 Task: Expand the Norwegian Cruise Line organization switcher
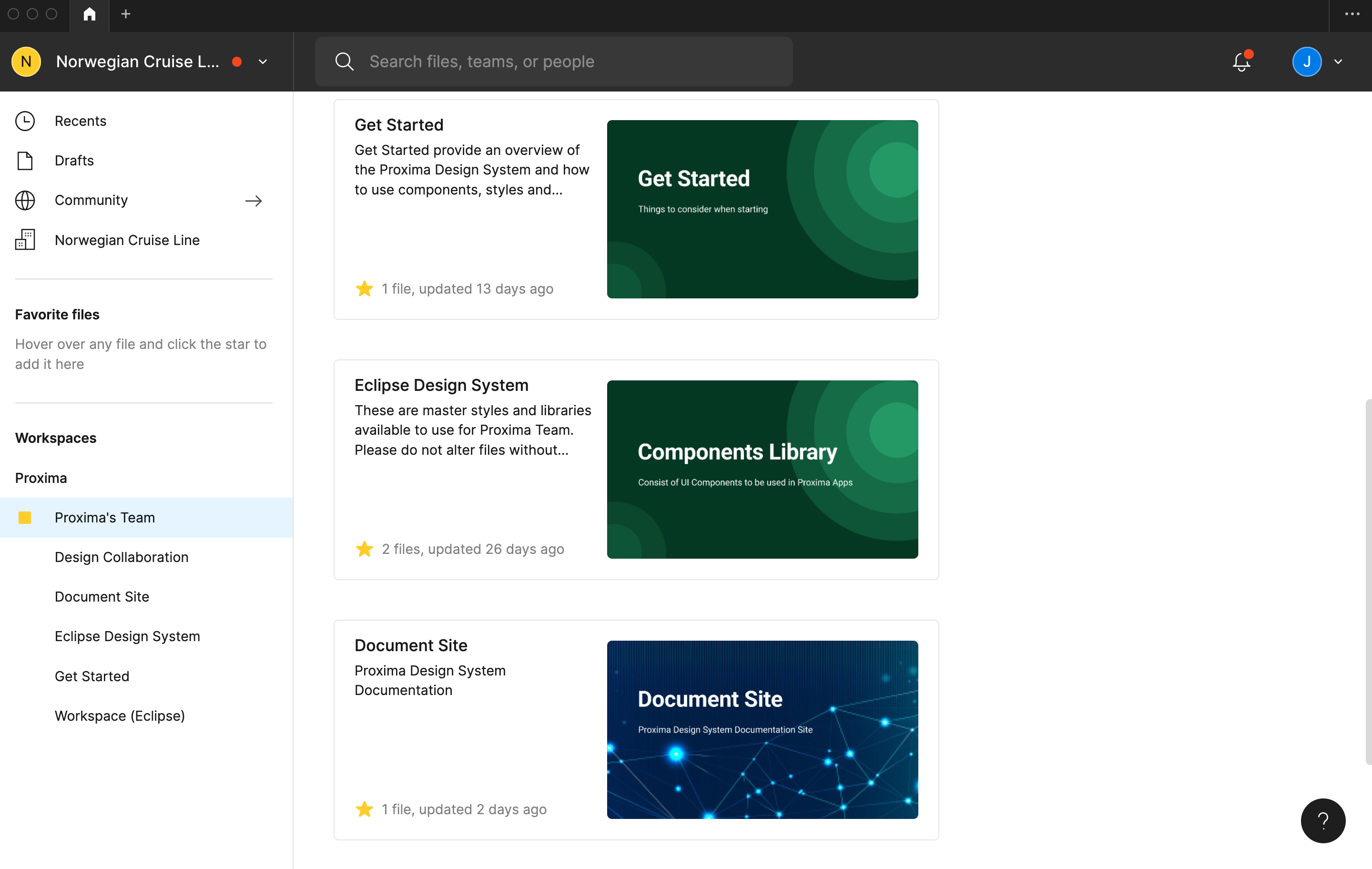click(x=263, y=61)
